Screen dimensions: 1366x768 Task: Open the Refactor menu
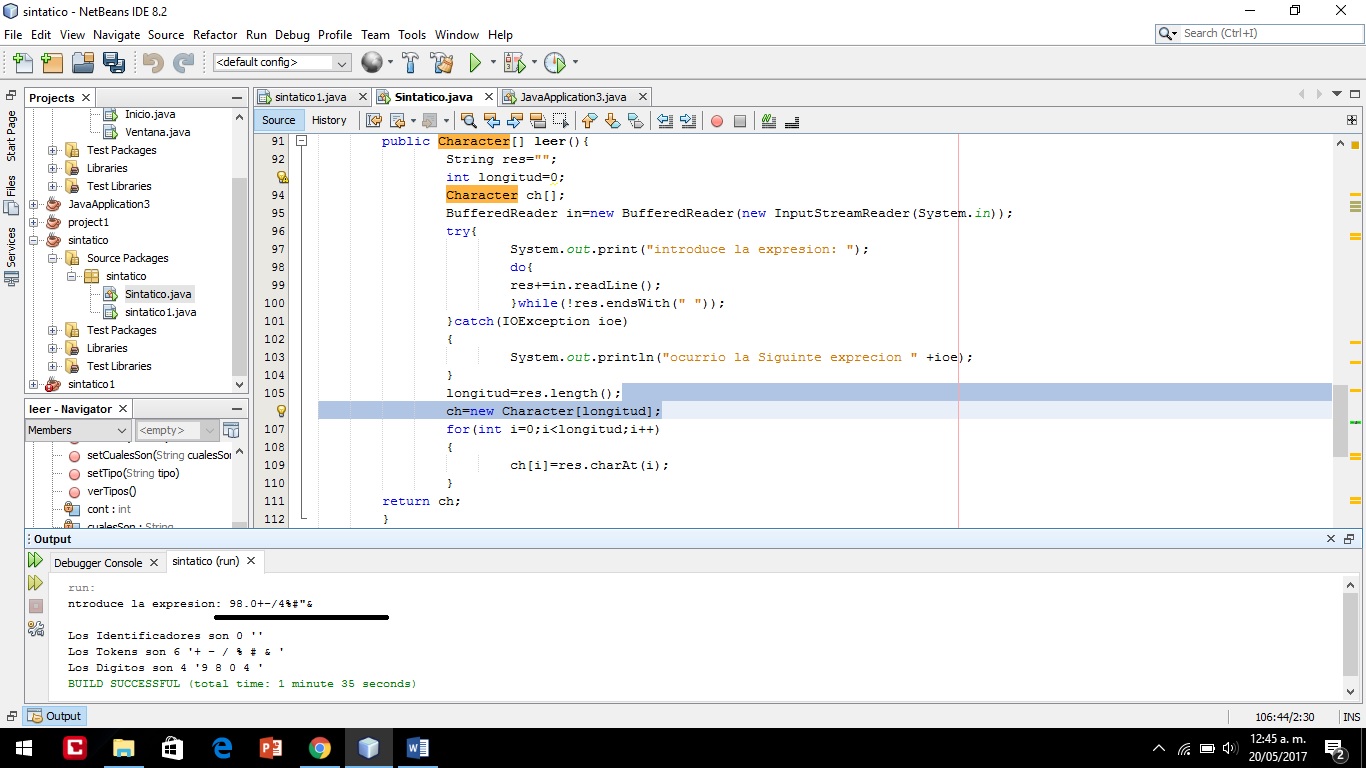[x=215, y=34]
